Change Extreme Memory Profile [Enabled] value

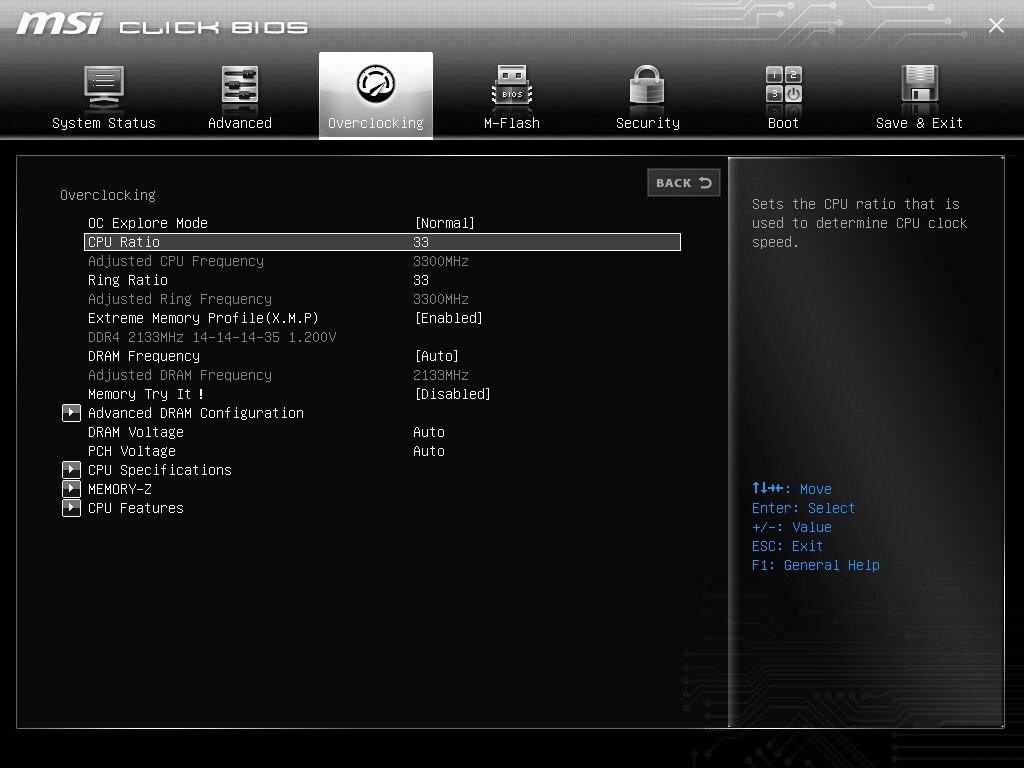pos(449,318)
